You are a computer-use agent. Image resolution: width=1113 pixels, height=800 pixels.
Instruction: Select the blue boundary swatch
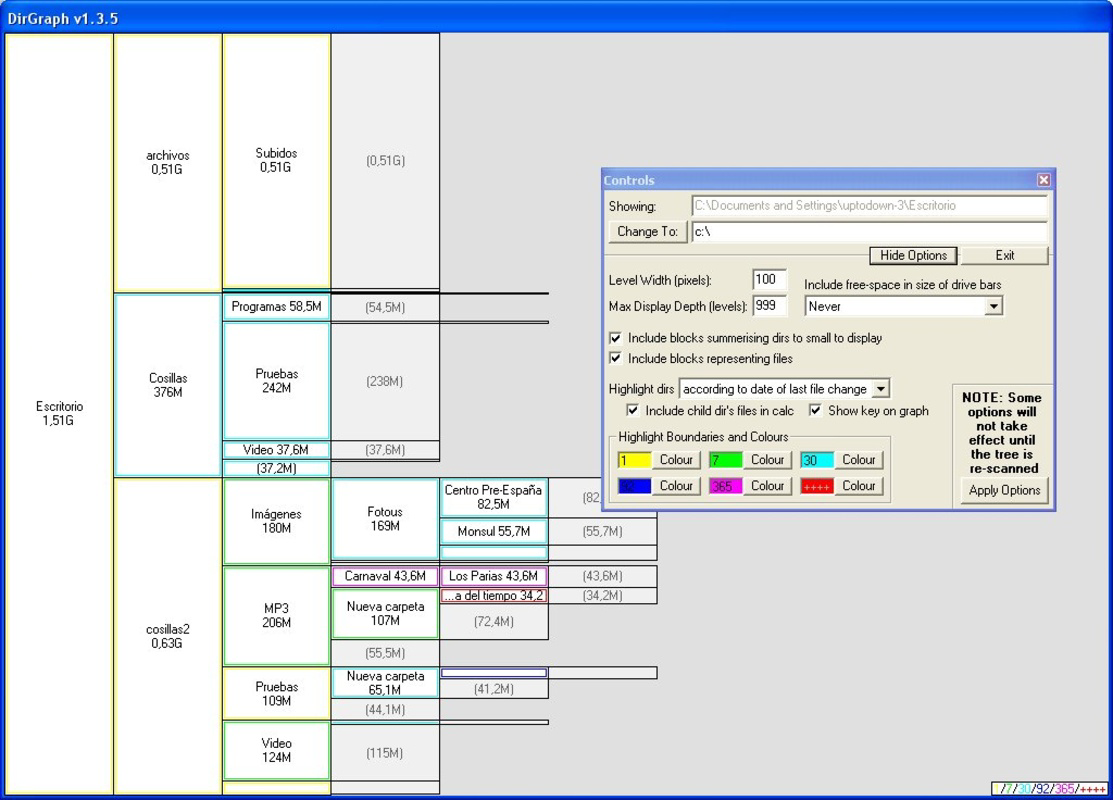tap(634, 486)
